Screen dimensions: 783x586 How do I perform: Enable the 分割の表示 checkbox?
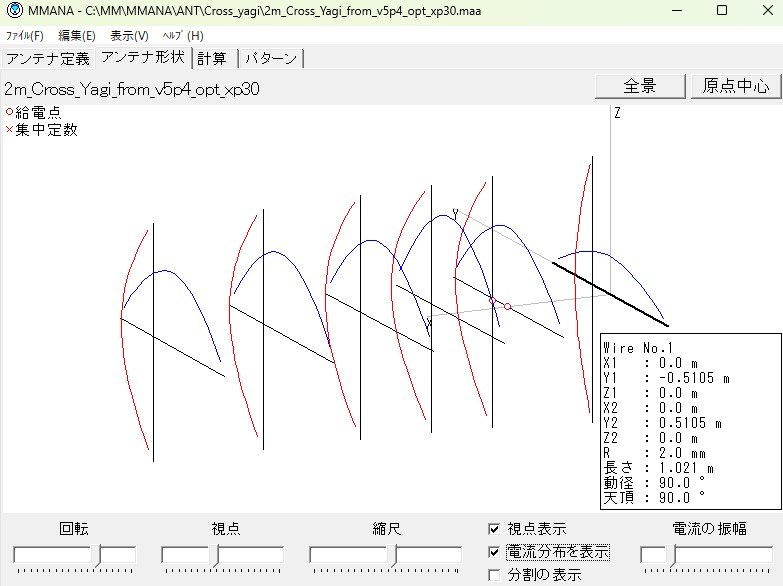coord(494,575)
